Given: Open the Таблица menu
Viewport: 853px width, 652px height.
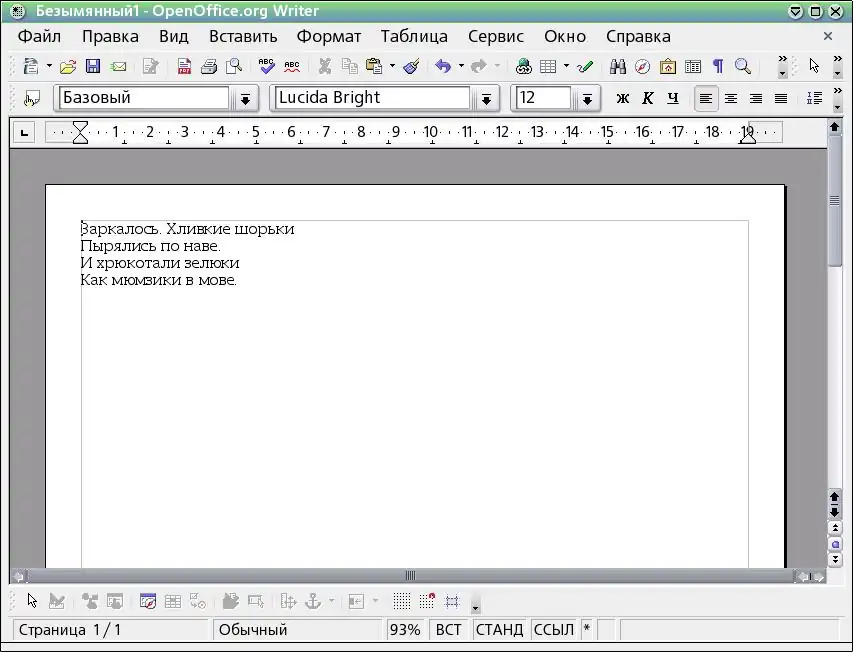Looking at the screenshot, I should click(x=414, y=36).
